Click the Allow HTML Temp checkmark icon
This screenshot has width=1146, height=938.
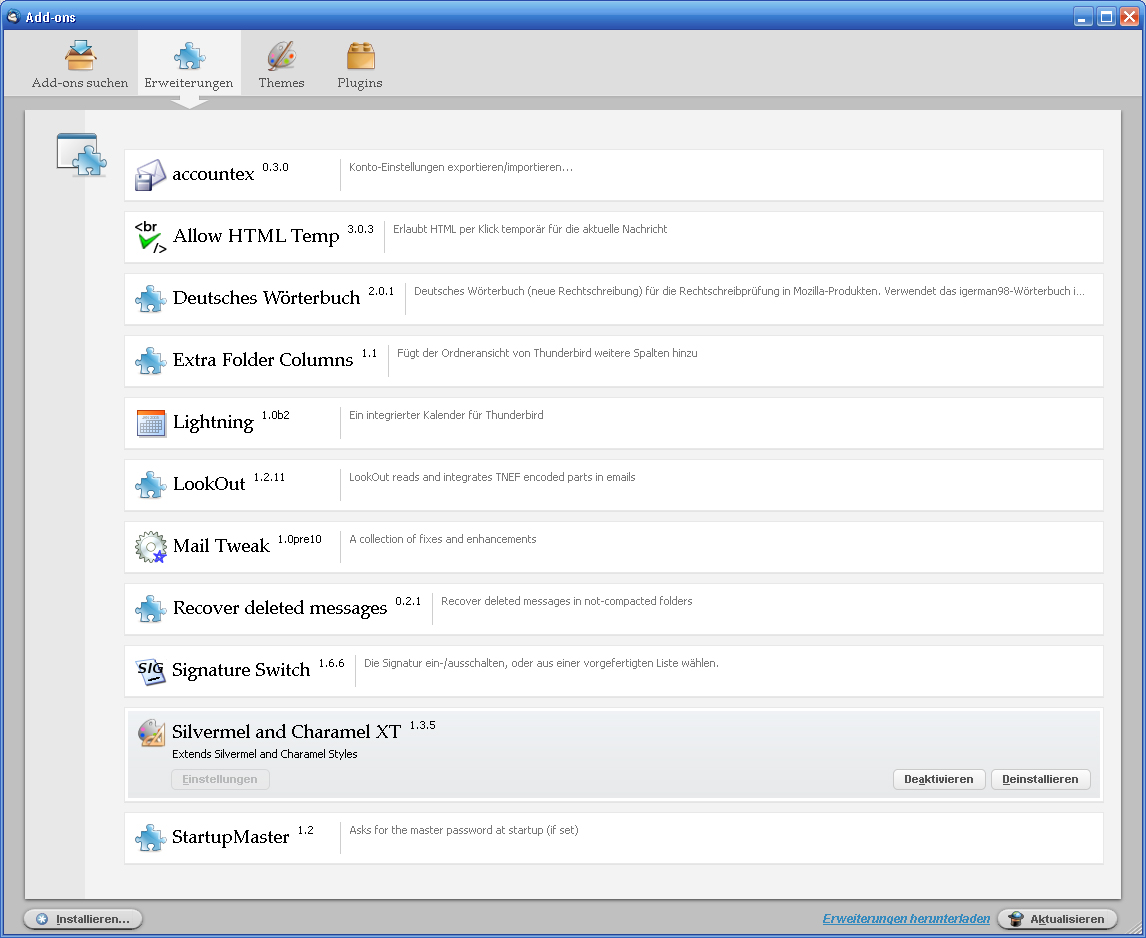[x=150, y=237]
